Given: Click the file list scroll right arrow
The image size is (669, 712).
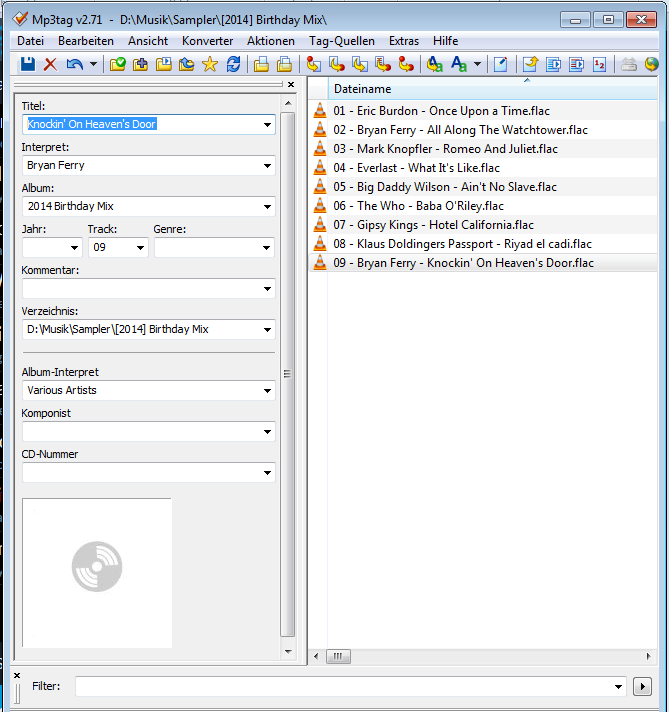Looking at the screenshot, I should (x=648, y=656).
